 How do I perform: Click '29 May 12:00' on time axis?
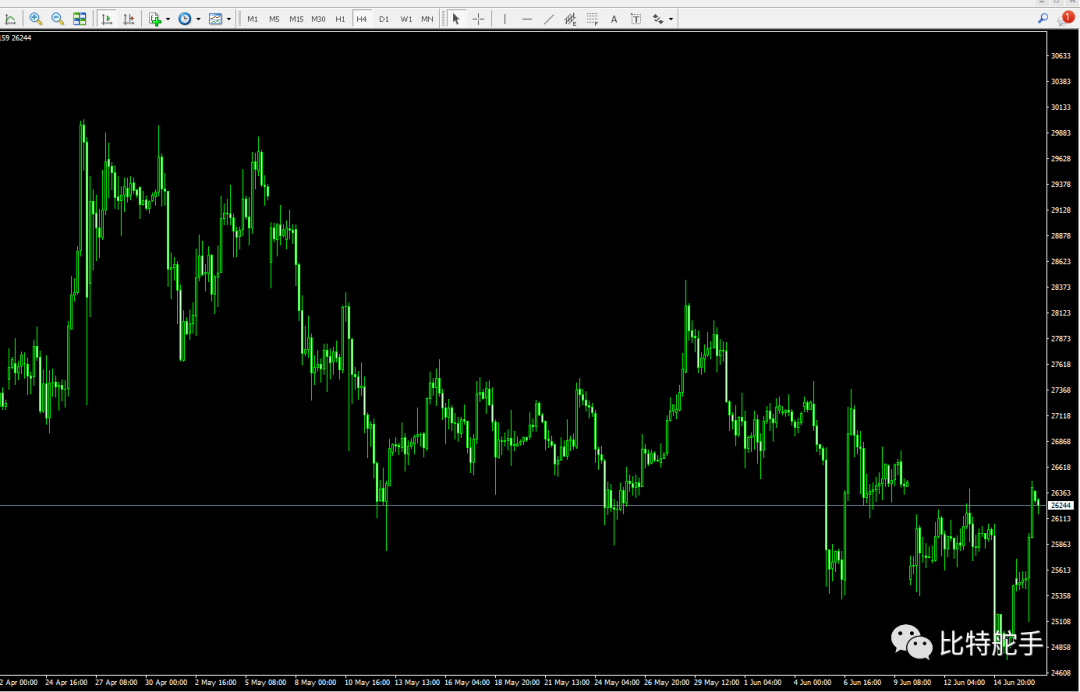point(718,682)
